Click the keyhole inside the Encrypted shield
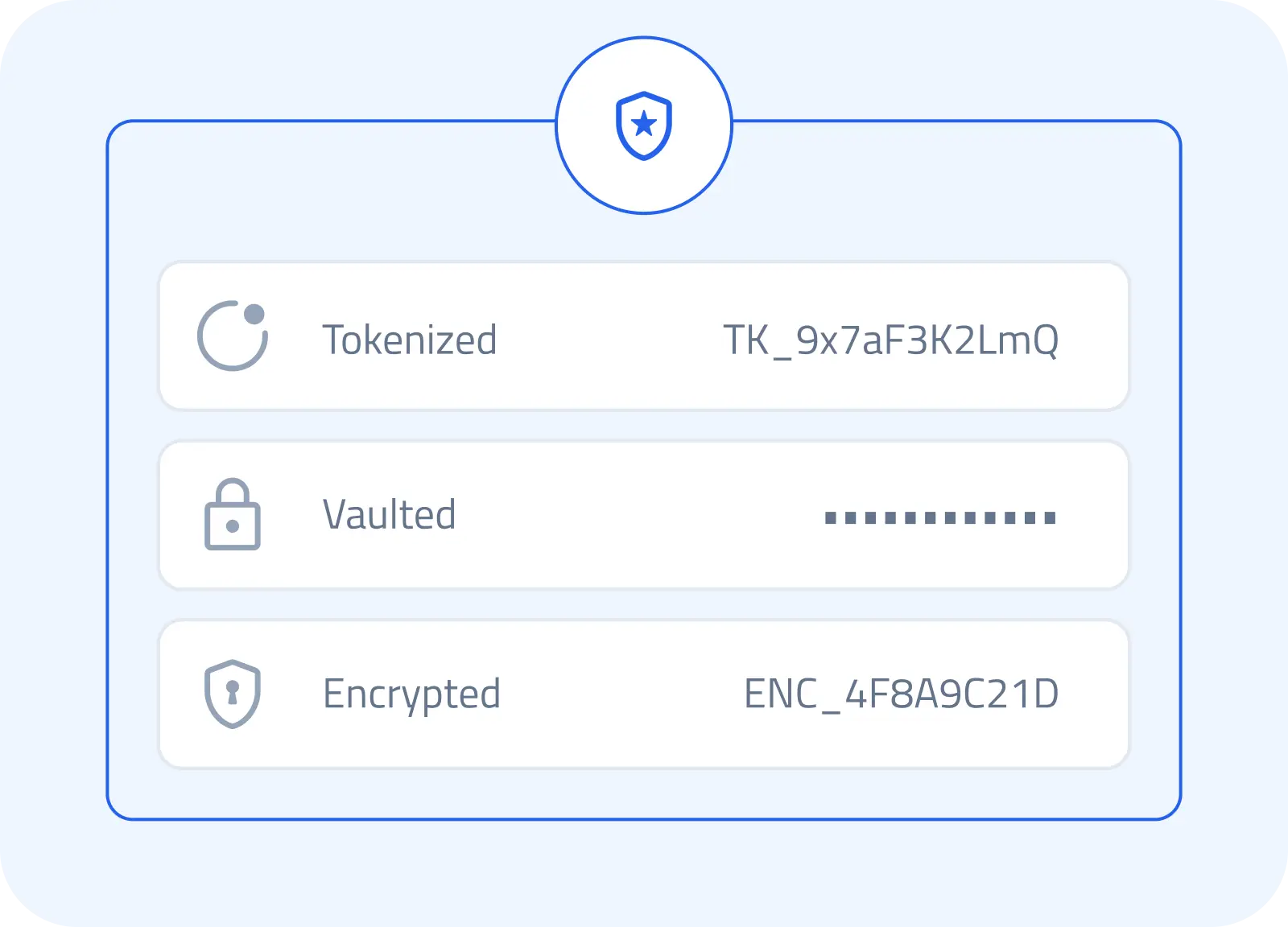1288x927 pixels. point(233,692)
